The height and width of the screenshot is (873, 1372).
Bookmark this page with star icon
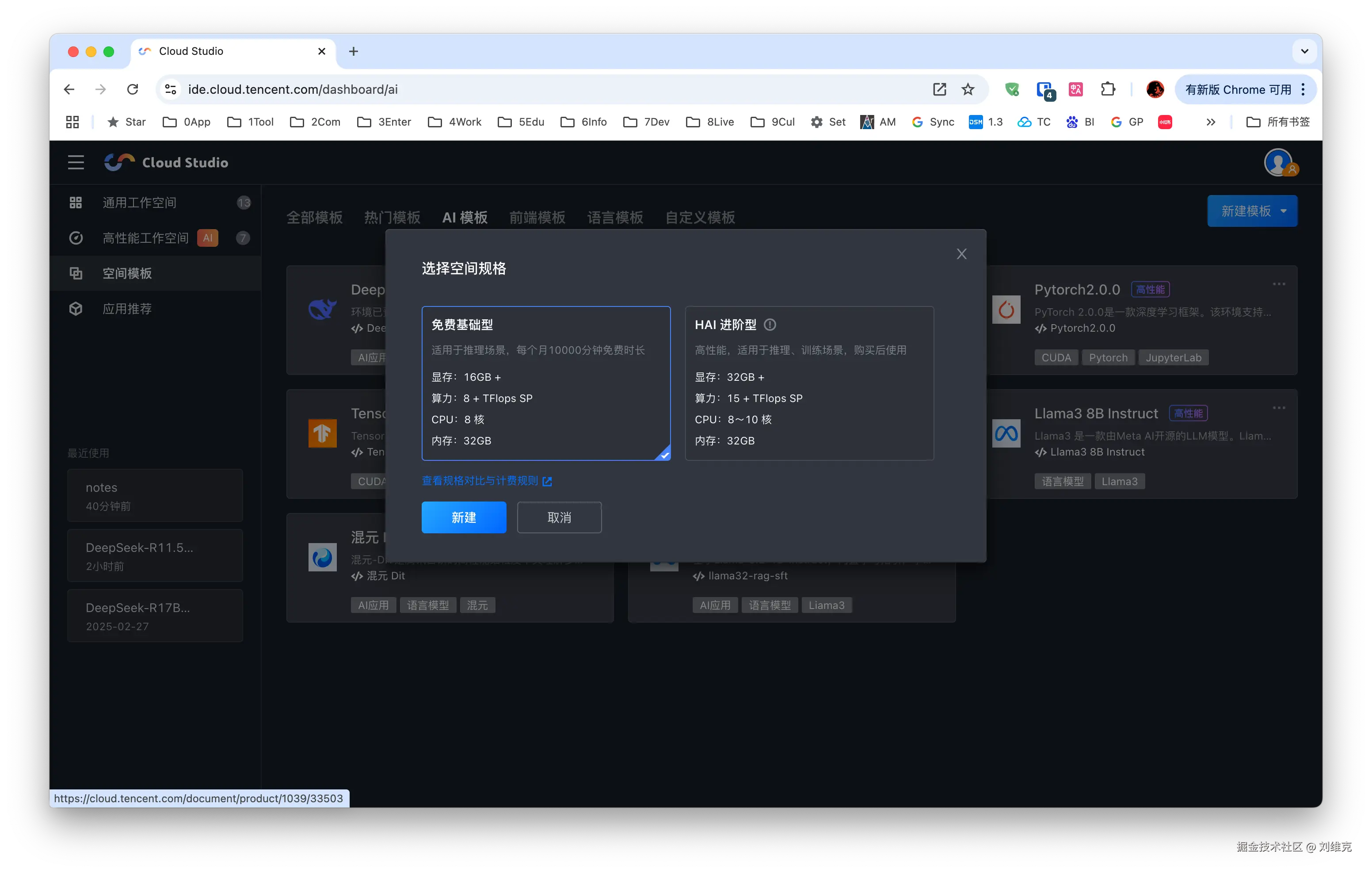tap(968, 89)
